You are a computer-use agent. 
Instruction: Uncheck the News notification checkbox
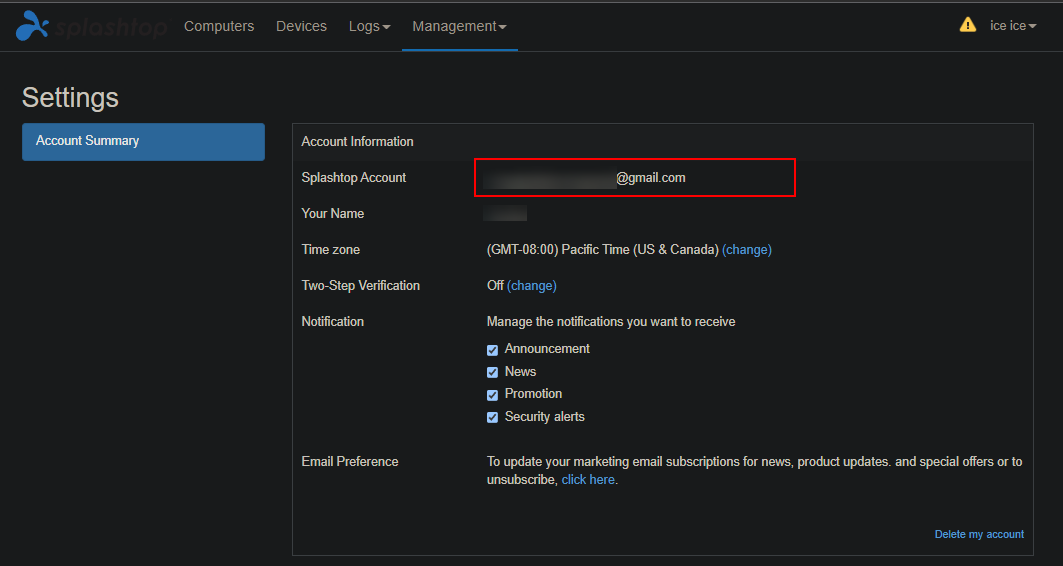coord(492,372)
